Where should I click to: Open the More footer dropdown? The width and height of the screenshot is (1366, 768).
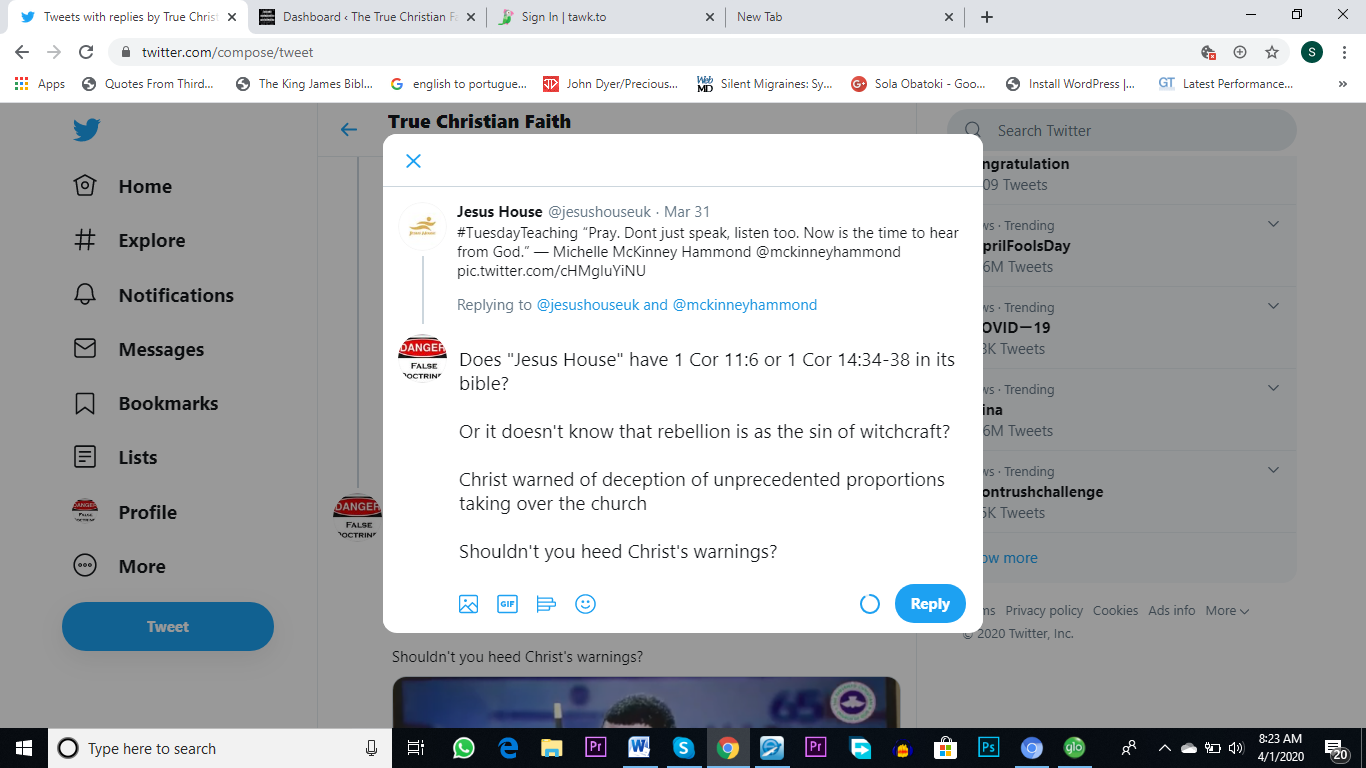pos(1227,610)
